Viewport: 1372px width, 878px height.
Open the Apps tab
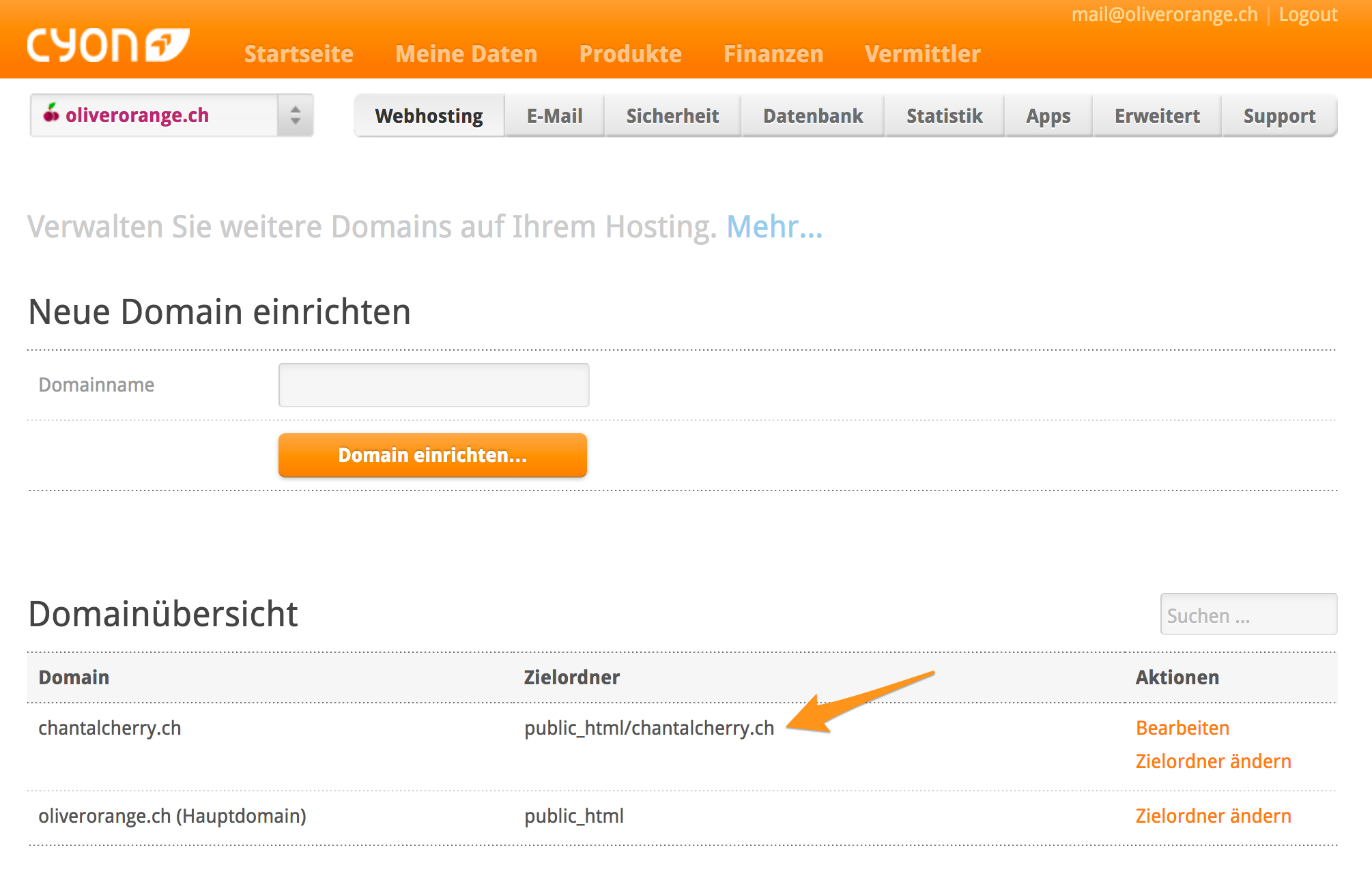click(x=1048, y=116)
